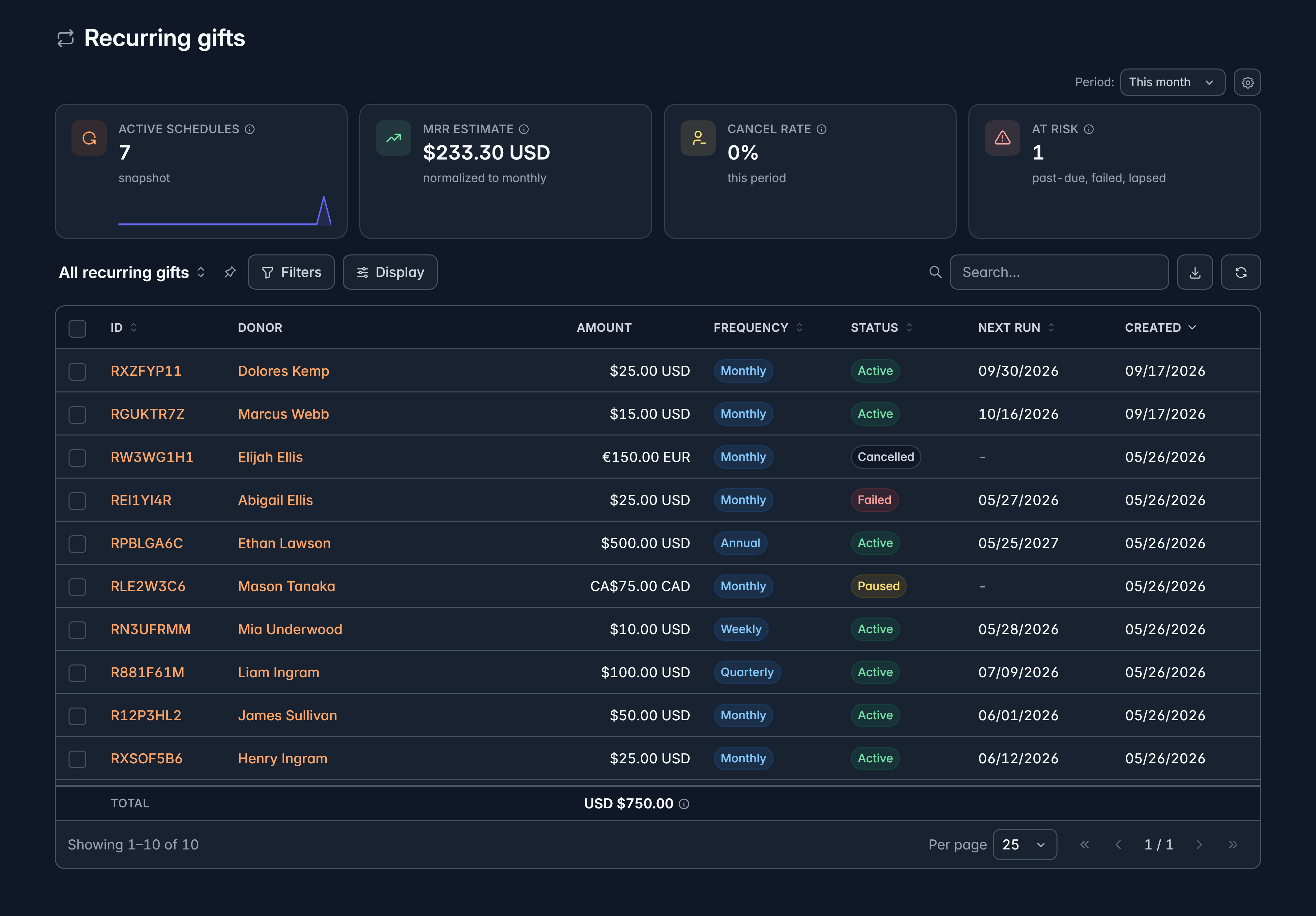Open donor Dolores Kemp
Screen dimensions: 1316x916
coord(283,371)
